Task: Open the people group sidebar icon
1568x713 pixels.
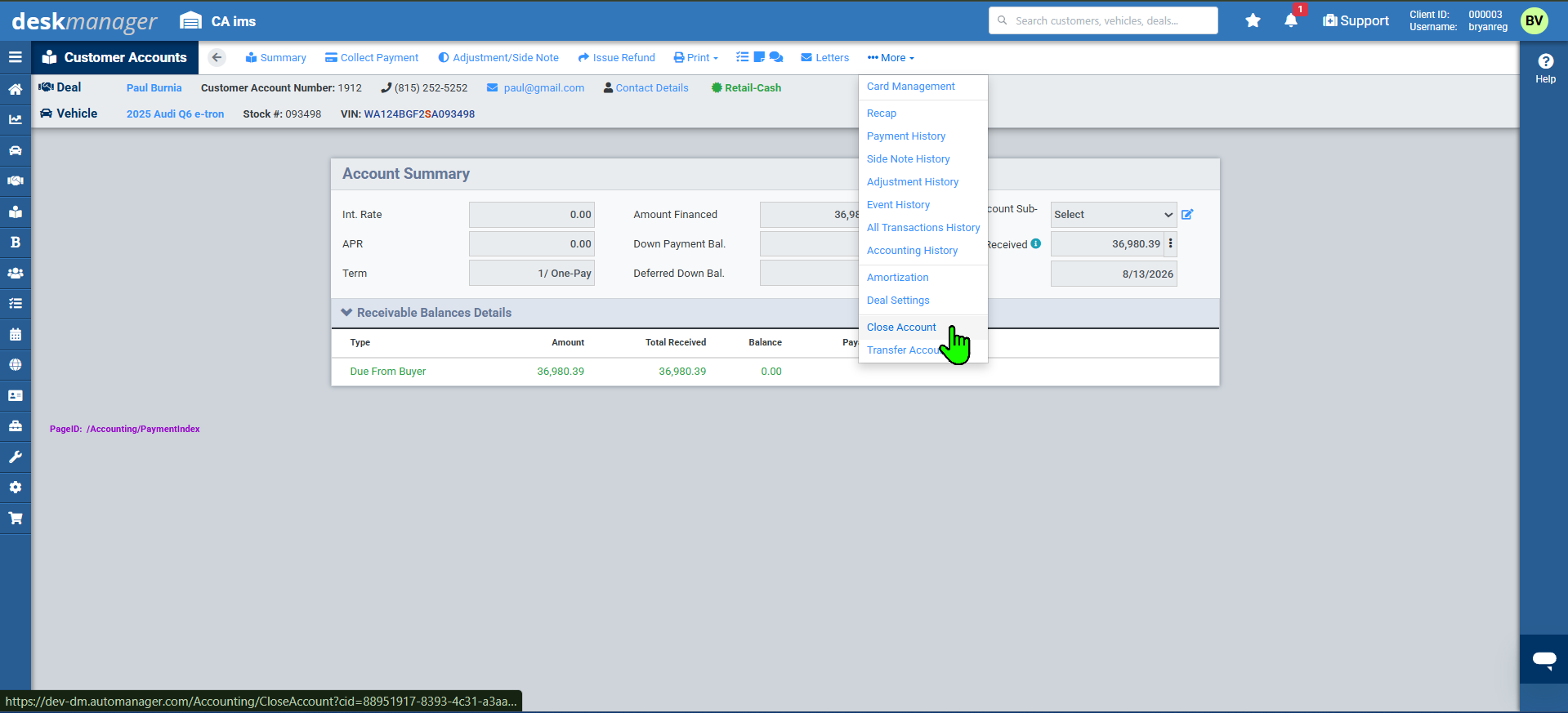Action: click(15, 273)
